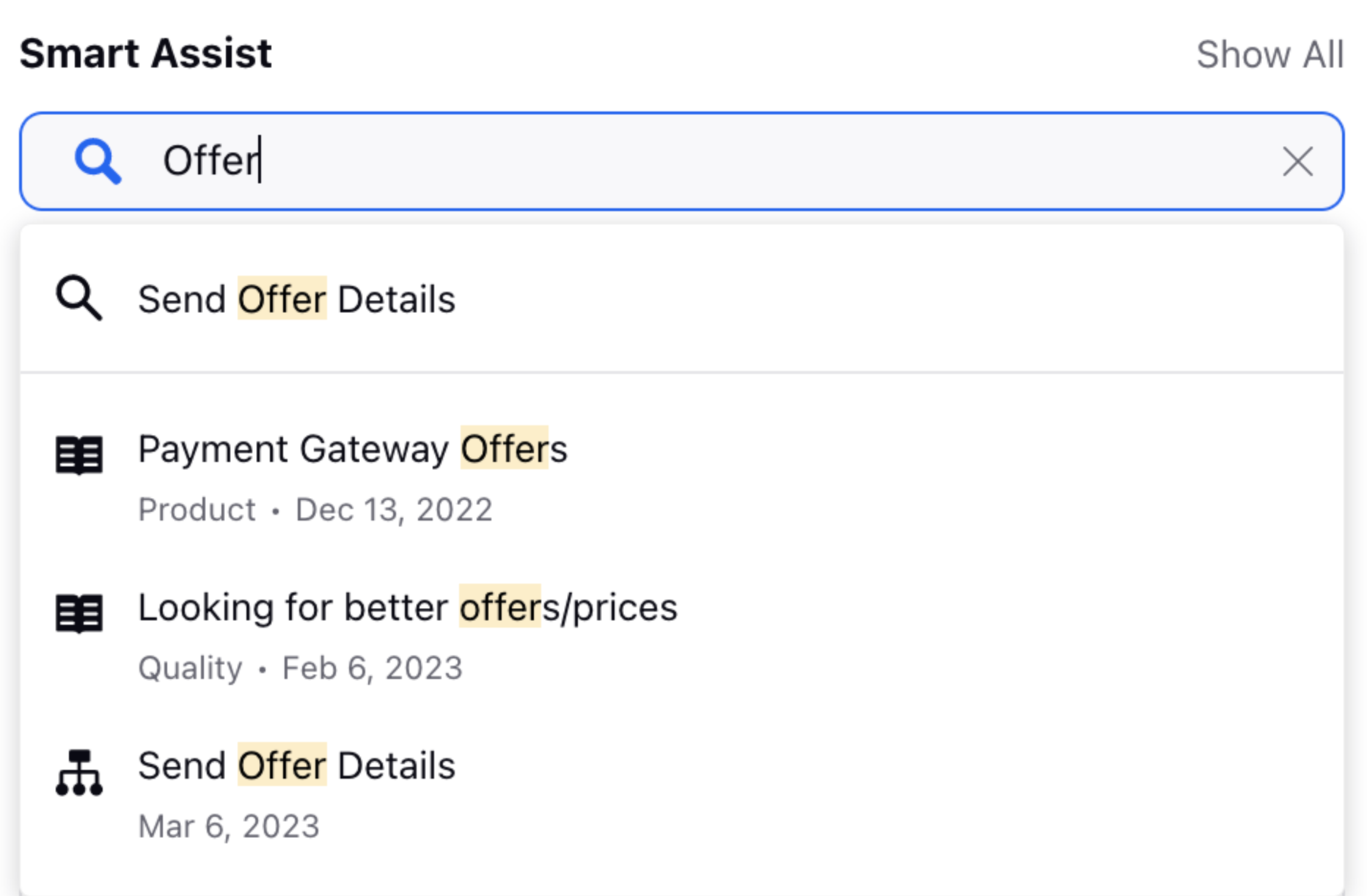The width and height of the screenshot is (1367, 896).
Task: Open Send Offer Details workflow dated Mar 6
Action: tap(296, 766)
